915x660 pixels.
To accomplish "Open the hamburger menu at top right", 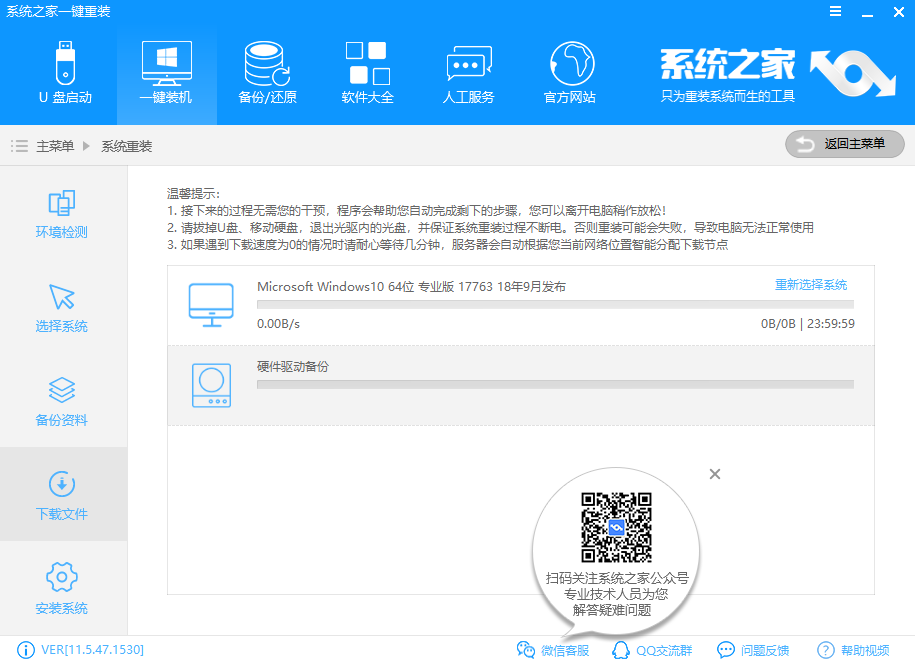I will 837,11.
